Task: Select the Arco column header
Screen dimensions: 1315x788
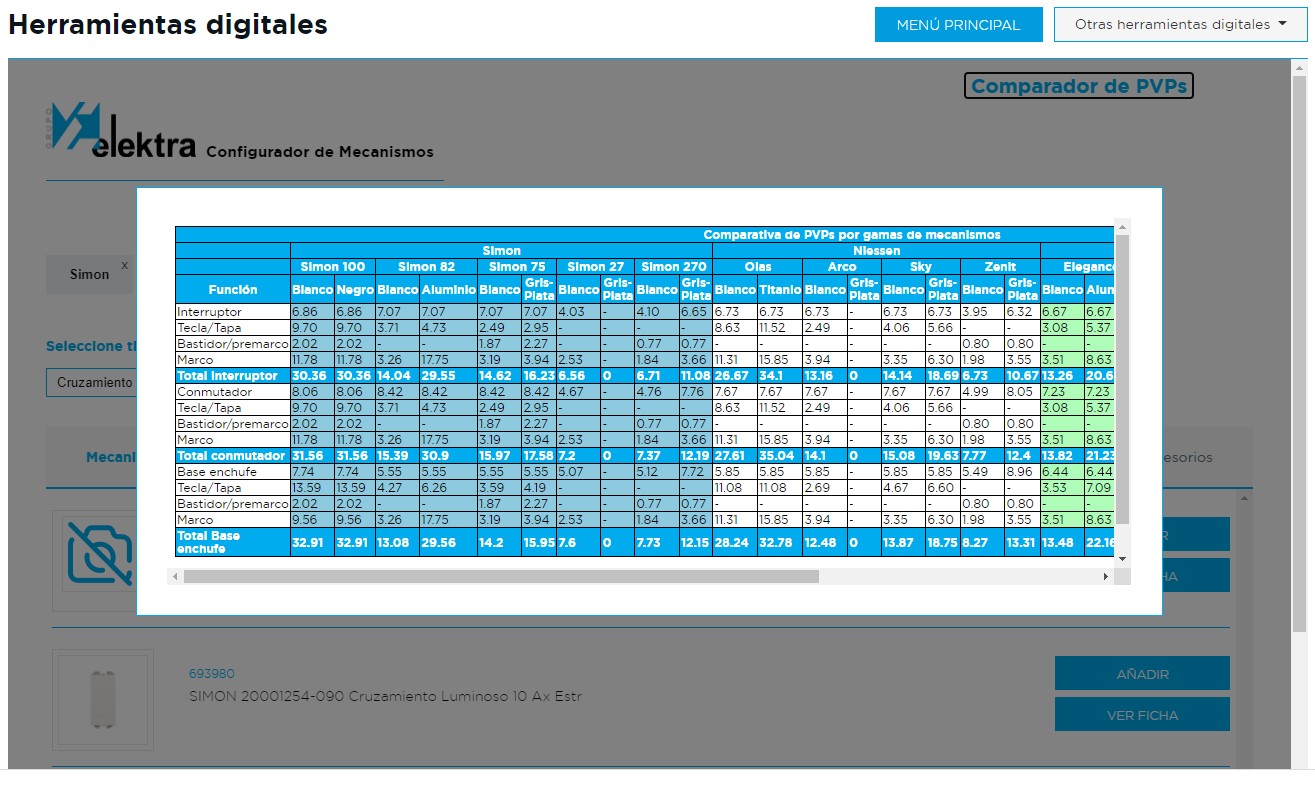Action: [x=841, y=267]
